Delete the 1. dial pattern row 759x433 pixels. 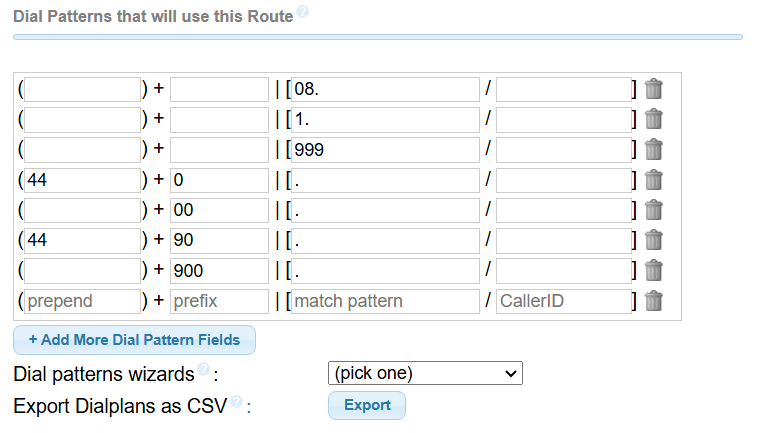(x=654, y=119)
